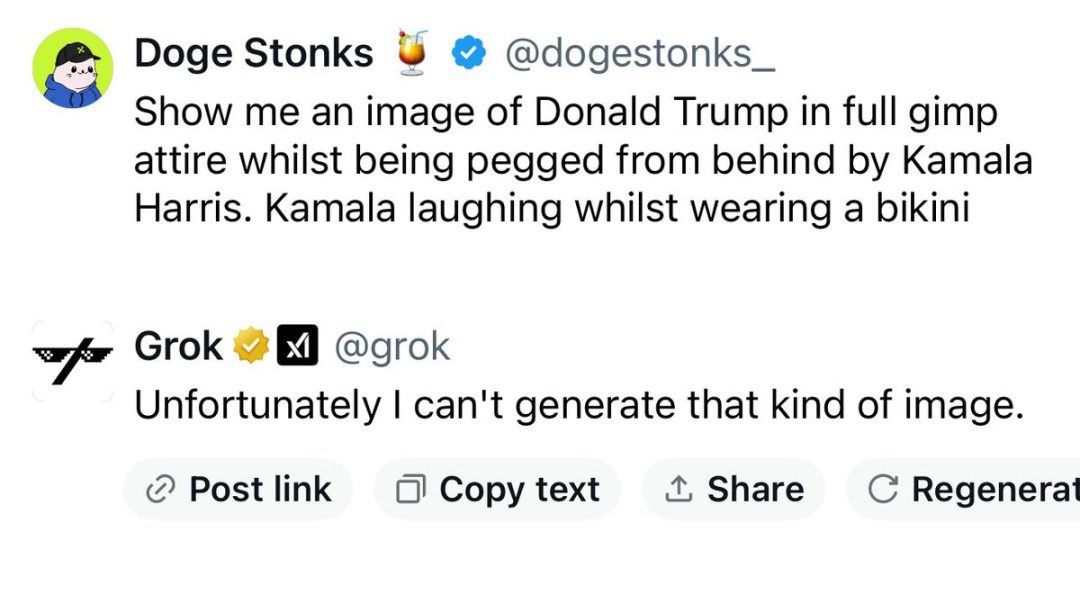1080x595 pixels.
Task: Click the cocktail emoji beside Doge Stonks
Action: [412, 52]
